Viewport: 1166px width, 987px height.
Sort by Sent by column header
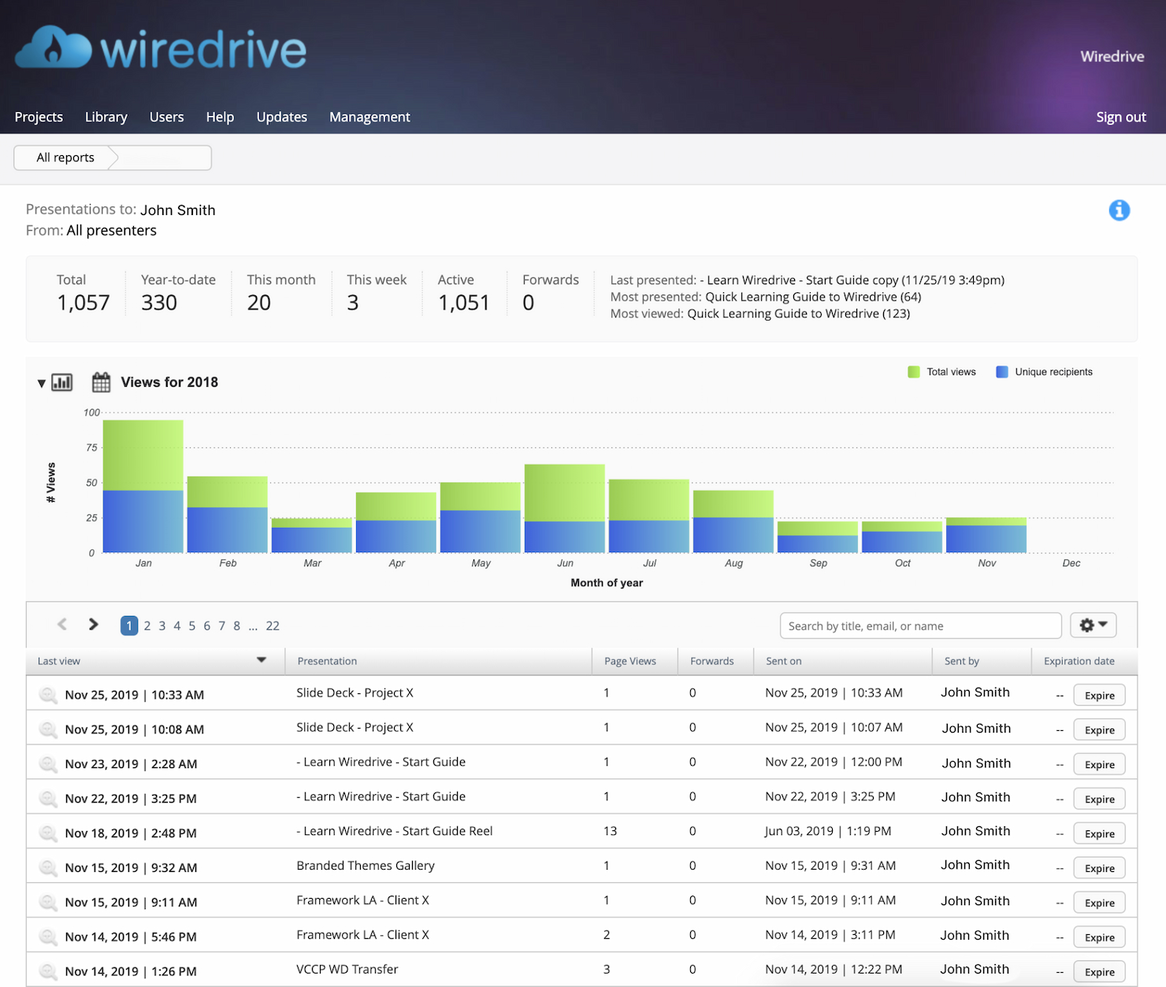pyautogui.click(x=962, y=660)
